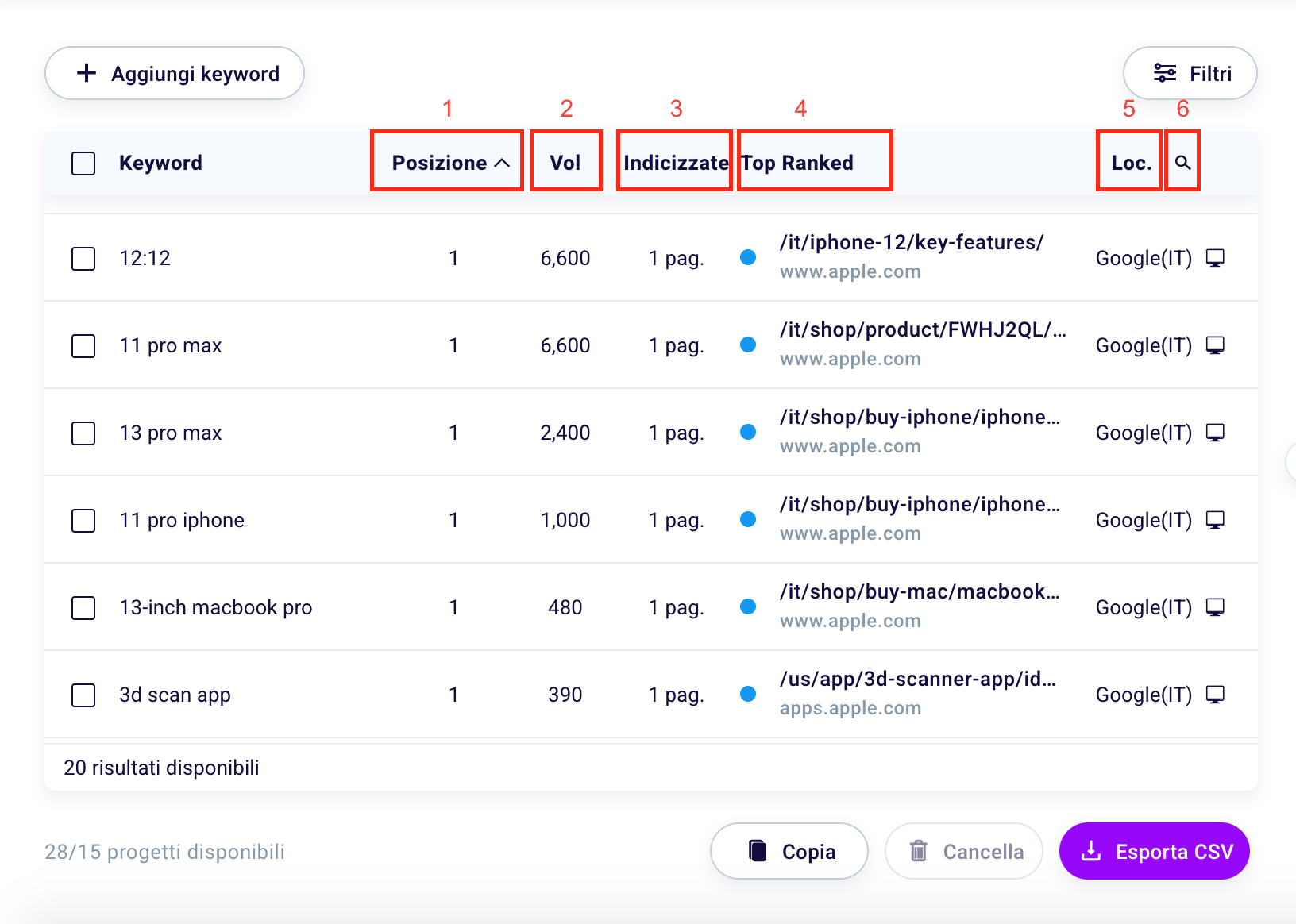Screen dimensions: 1296x924
Task: Click the plus icon in Aggiungi keyword
Action: pyautogui.click(x=87, y=73)
